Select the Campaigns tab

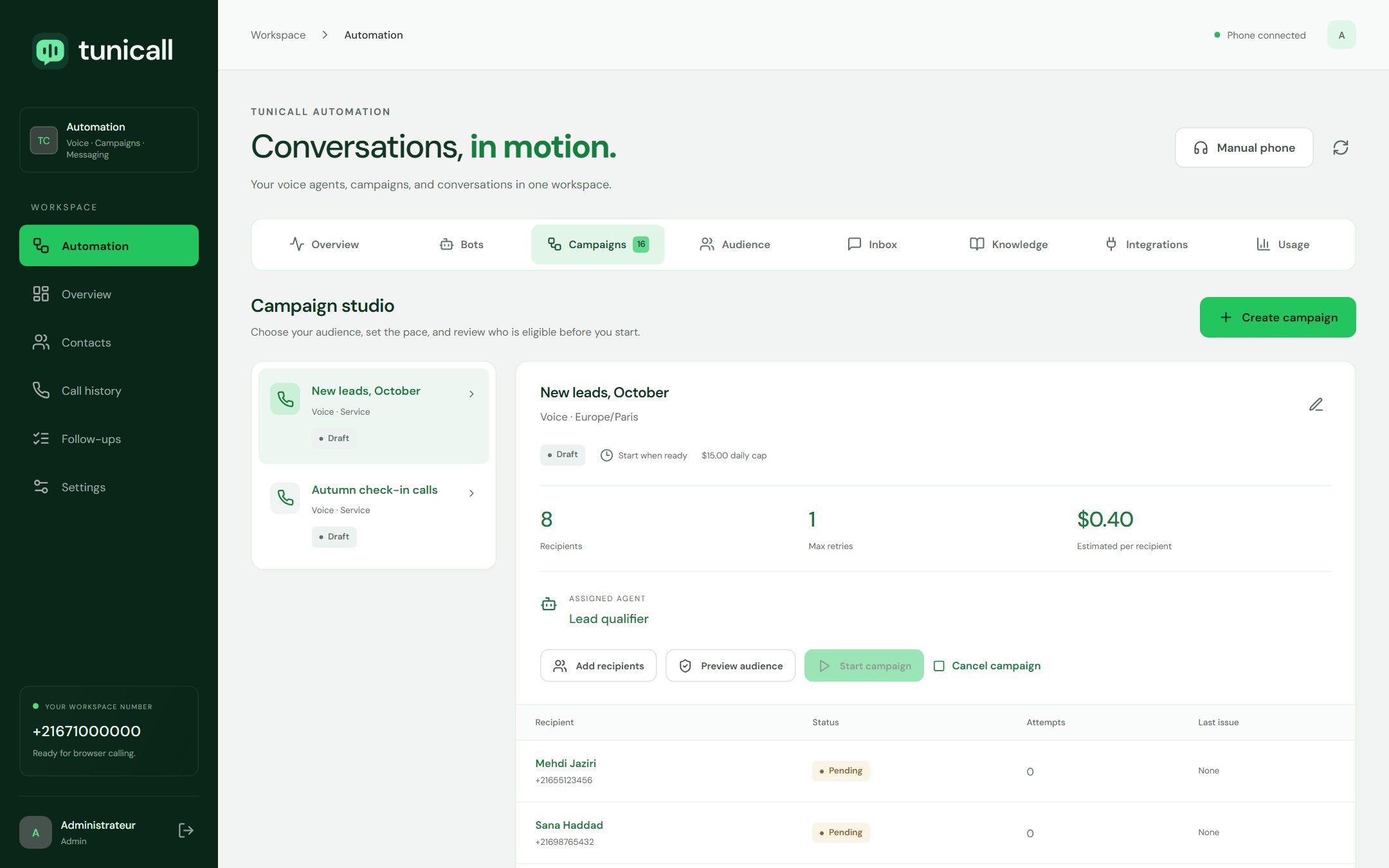(x=598, y=244)
